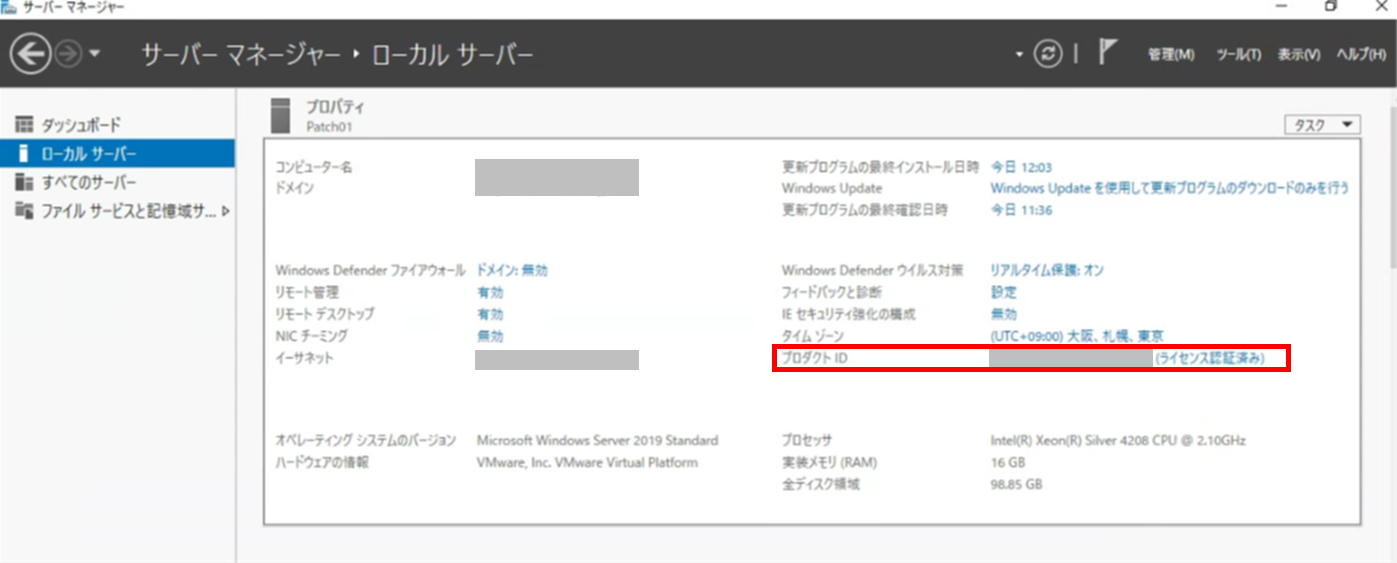This screenshot has height=563, width=1397.
Task: Click the ファイル サービス icon
Action: pyautogui.click(x=24, y=211)
